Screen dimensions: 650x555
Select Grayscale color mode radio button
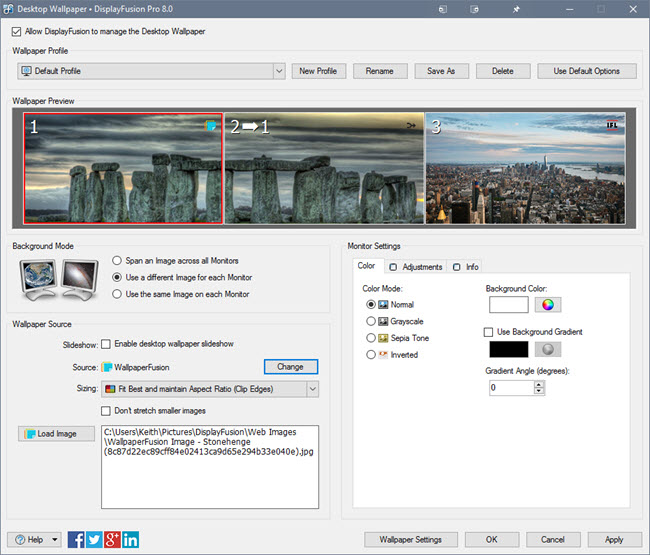pos(371,321)
